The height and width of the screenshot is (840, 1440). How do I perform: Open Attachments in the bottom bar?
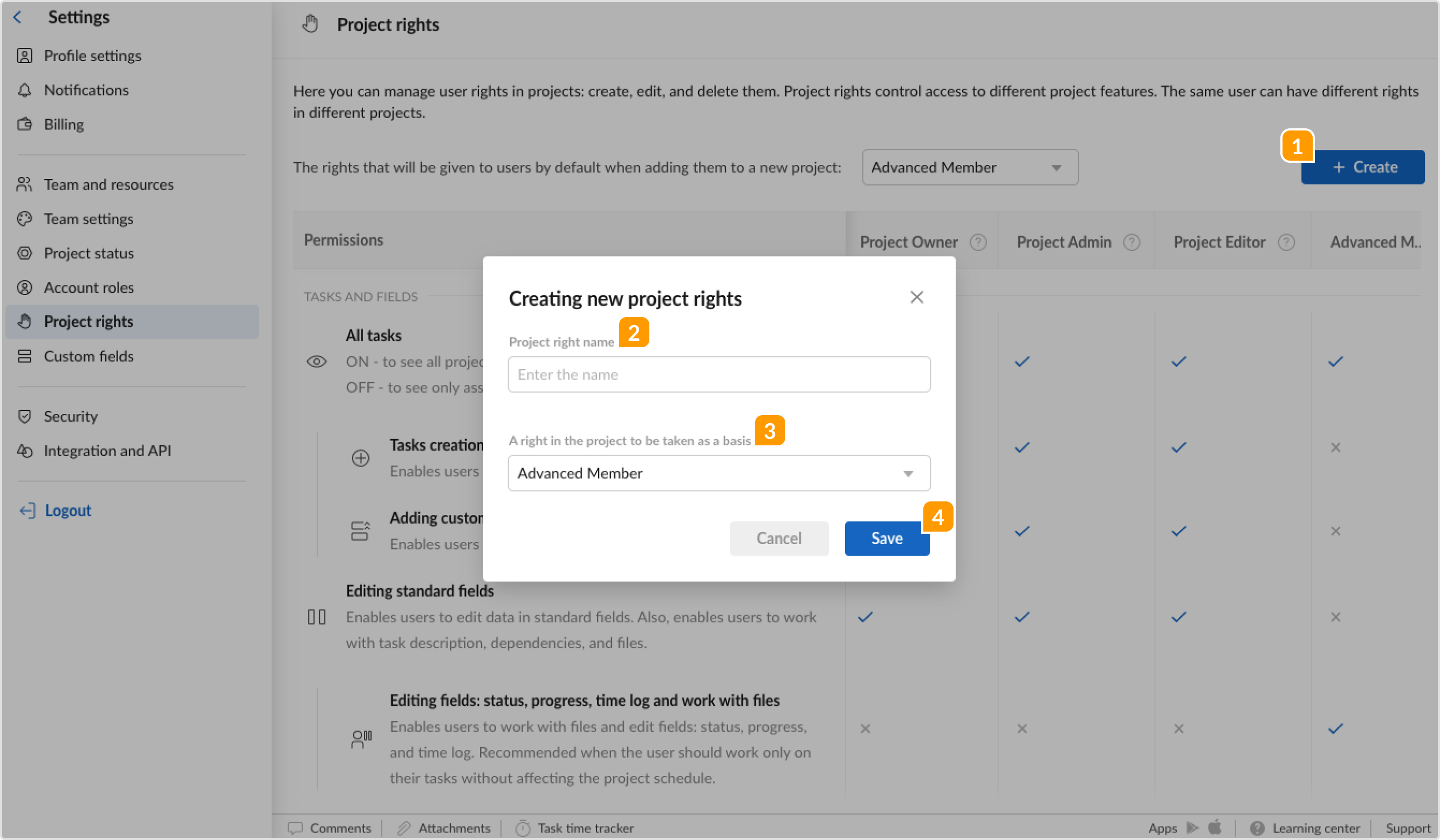(443, 828)
